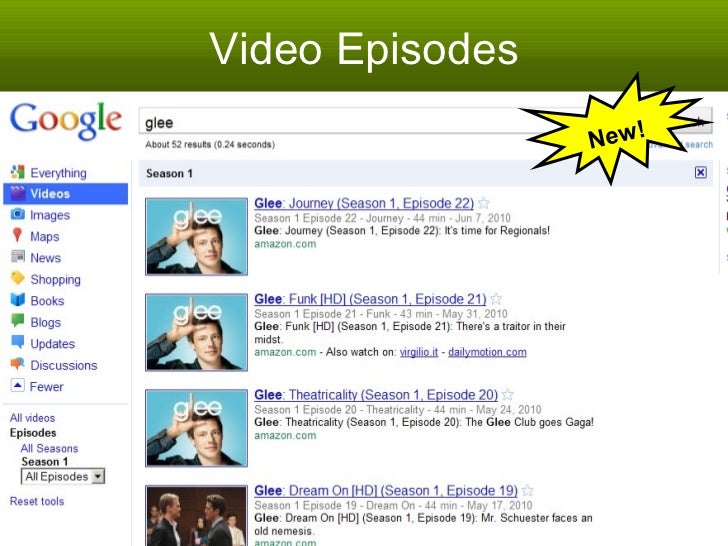The image size is (728, 546).
Task: Switch to Maps search results
Action: (x=45, y=236)
